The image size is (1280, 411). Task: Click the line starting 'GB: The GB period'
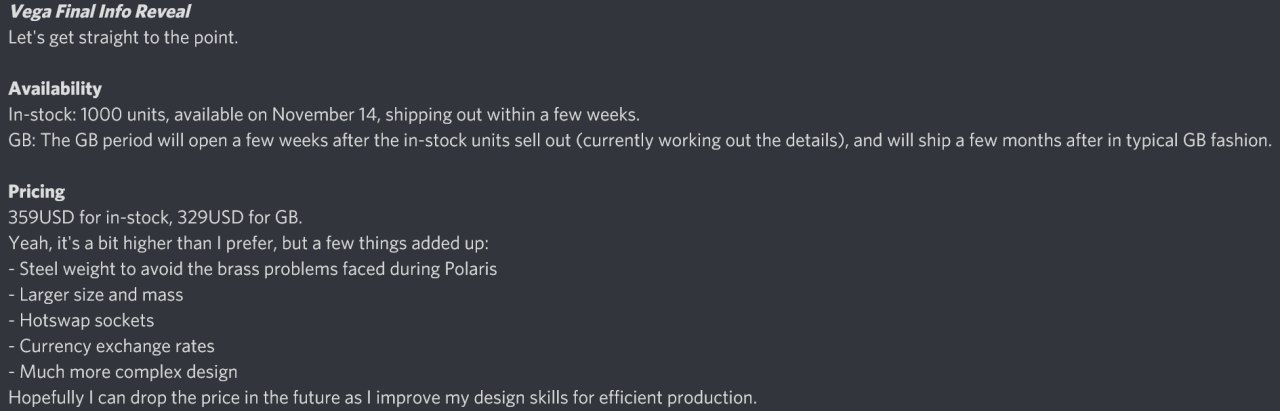click(x=640, y=140)
